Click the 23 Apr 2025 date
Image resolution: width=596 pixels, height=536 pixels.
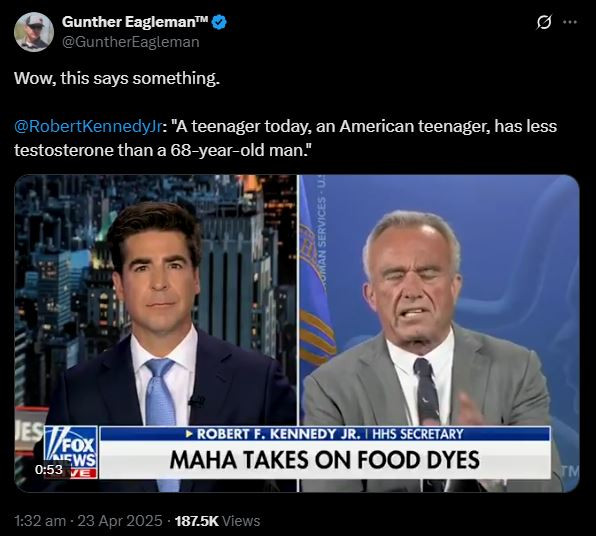pyautogui.click(x=120, y=521)
